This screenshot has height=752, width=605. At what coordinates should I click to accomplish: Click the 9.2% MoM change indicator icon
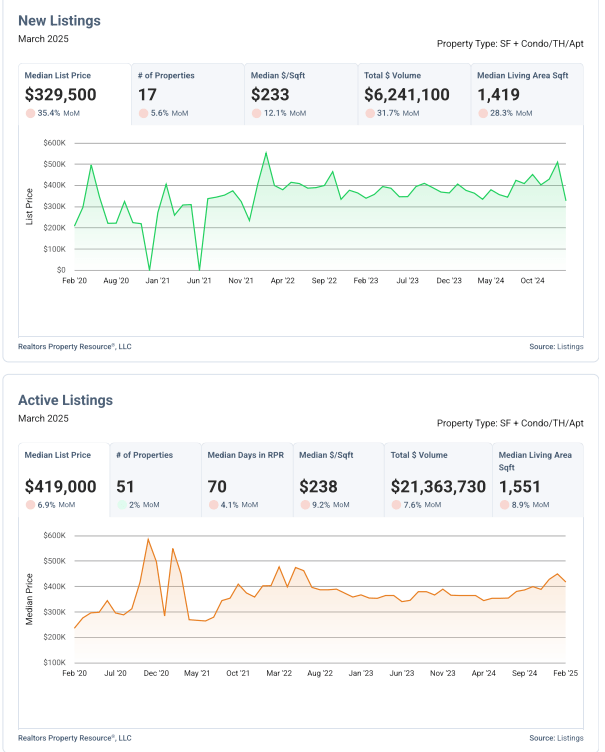pyautogui.click(x=306, y=505)
